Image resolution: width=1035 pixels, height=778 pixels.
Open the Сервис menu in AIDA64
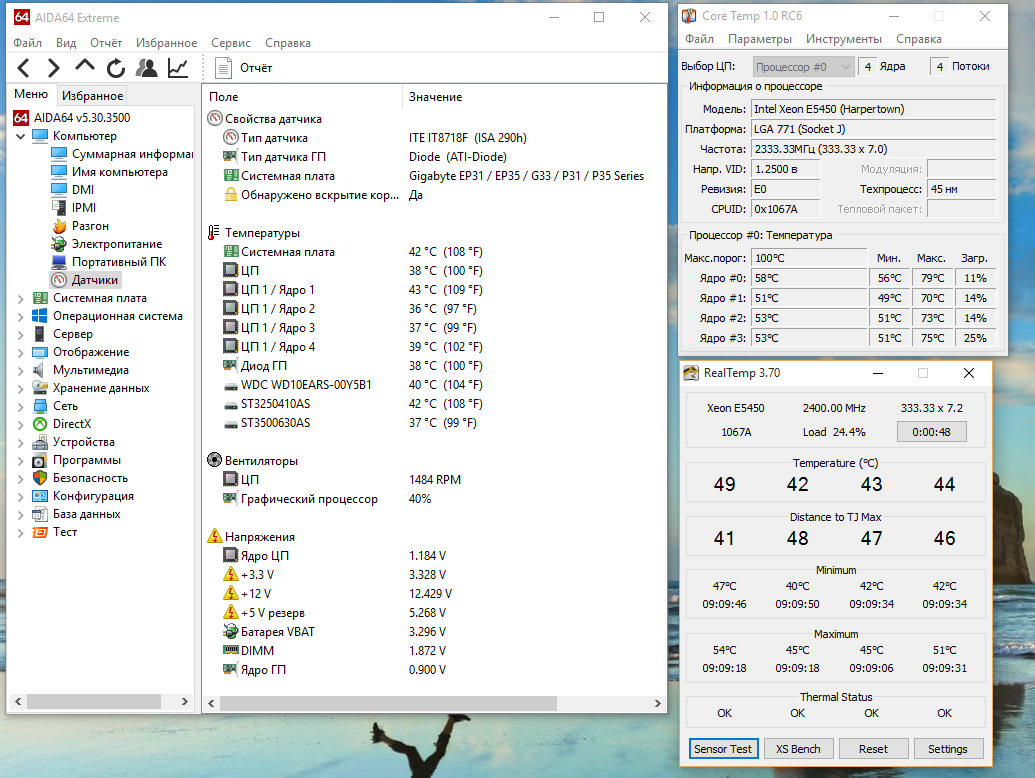230,43
